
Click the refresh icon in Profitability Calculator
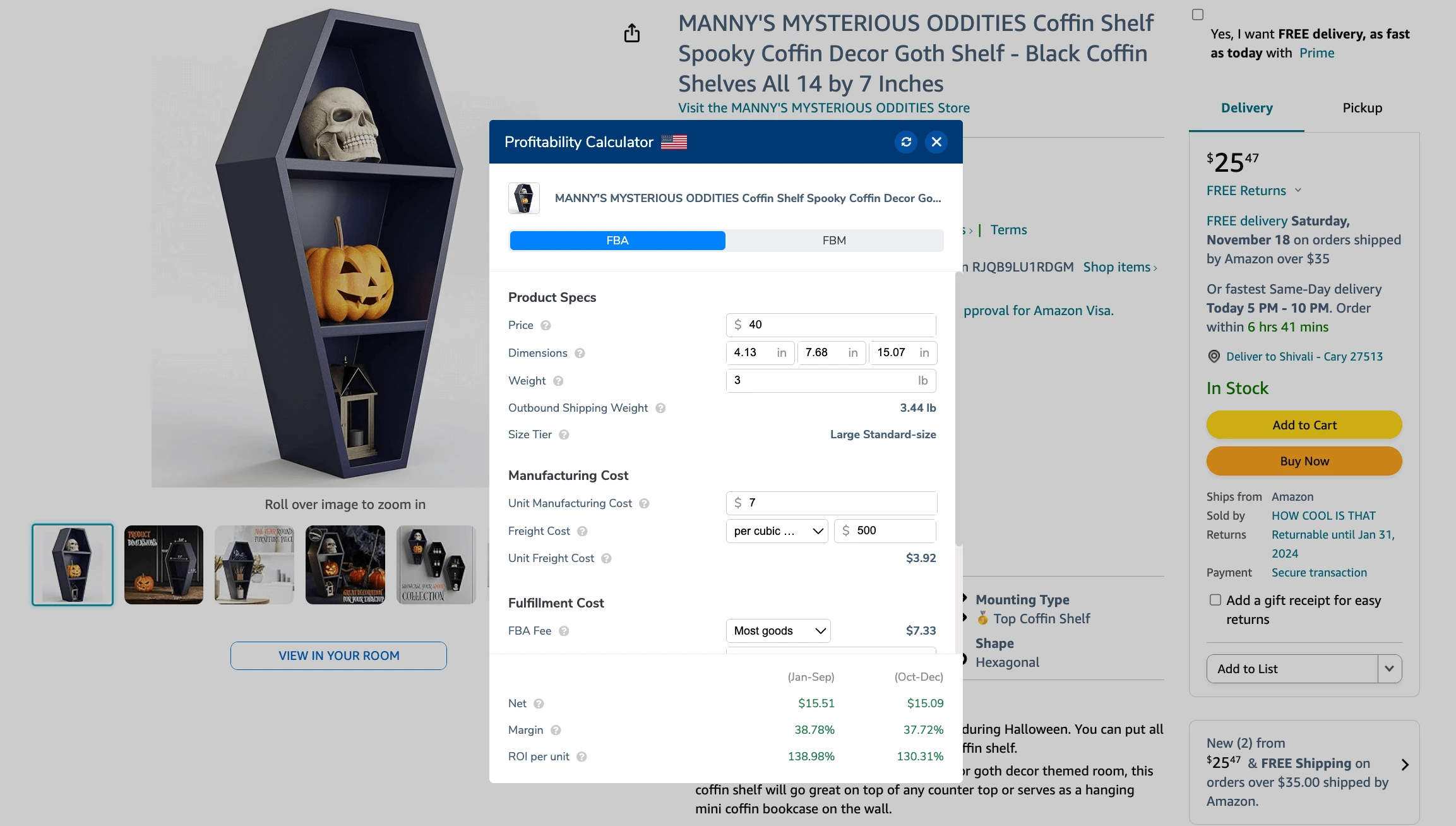(906, 142)
